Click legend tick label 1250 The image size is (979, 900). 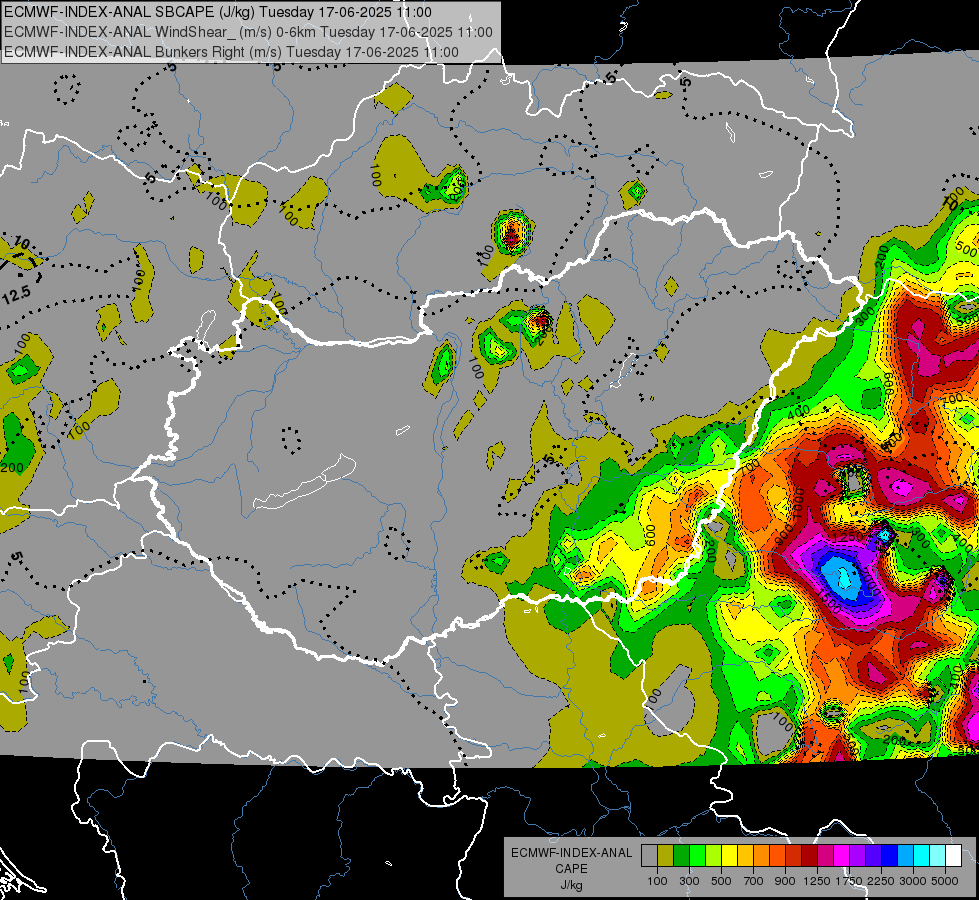[817, 881]
